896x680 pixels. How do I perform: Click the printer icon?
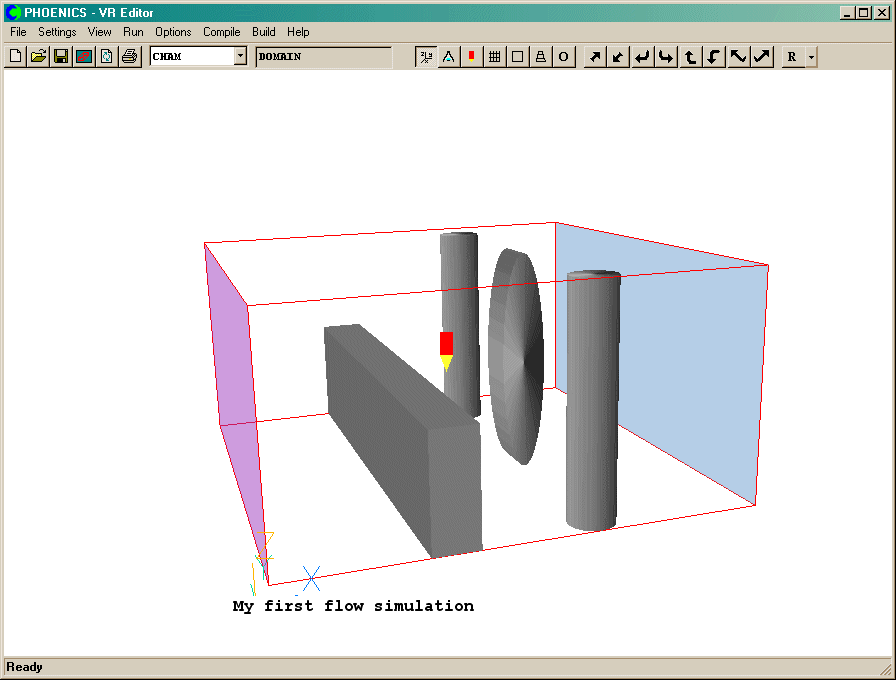[130, 57]
